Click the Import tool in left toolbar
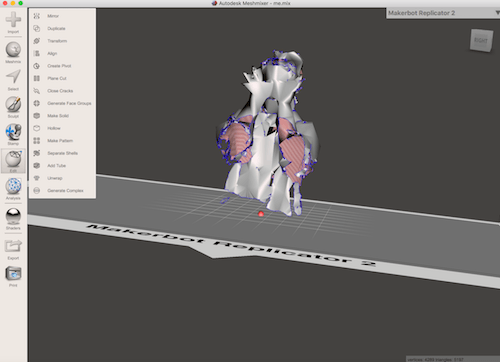This screenshot has width=500, height=362. coord(13,22)
